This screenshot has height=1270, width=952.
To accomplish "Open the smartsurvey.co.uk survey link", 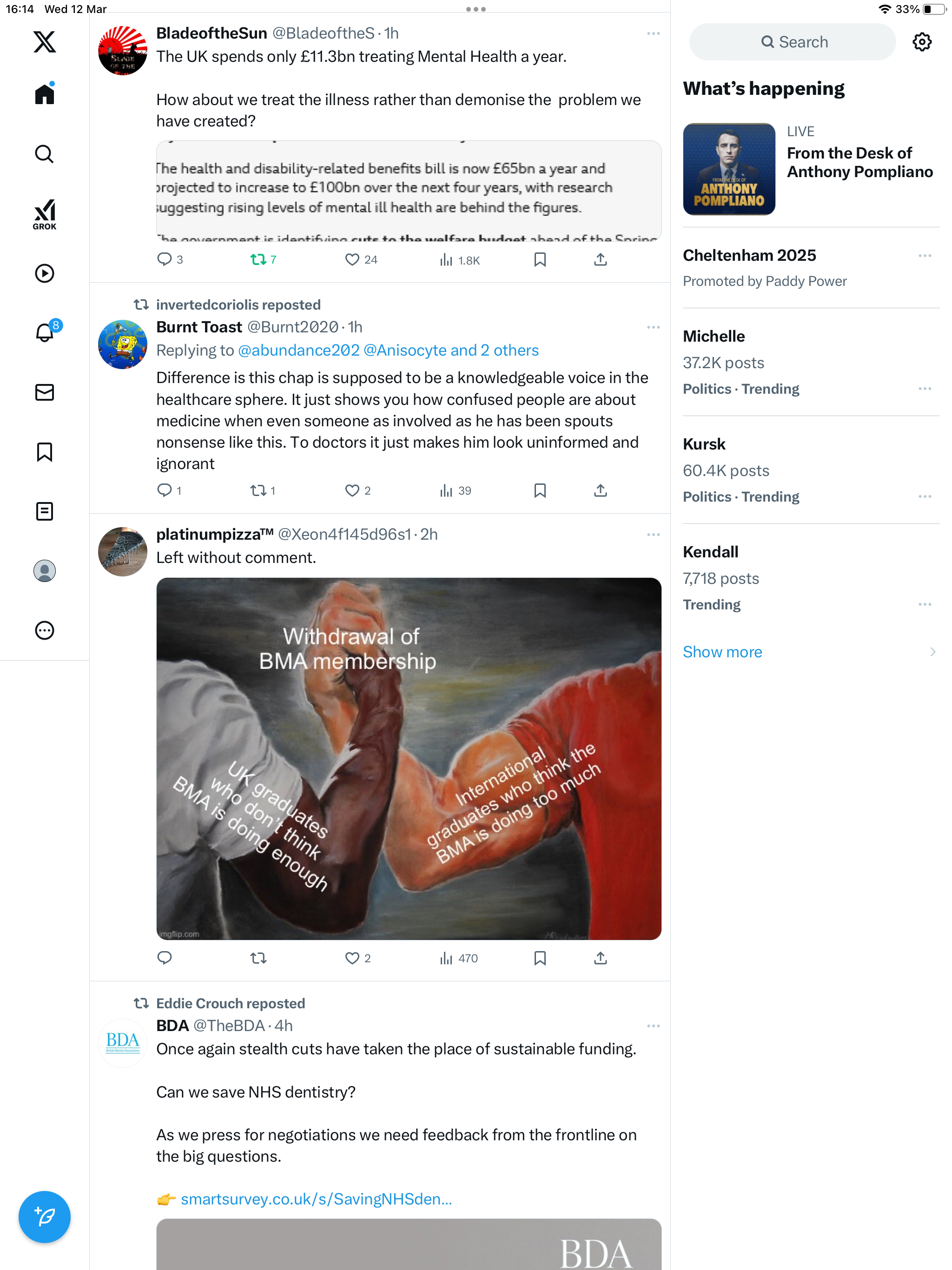I will [x=316, y=1199].
